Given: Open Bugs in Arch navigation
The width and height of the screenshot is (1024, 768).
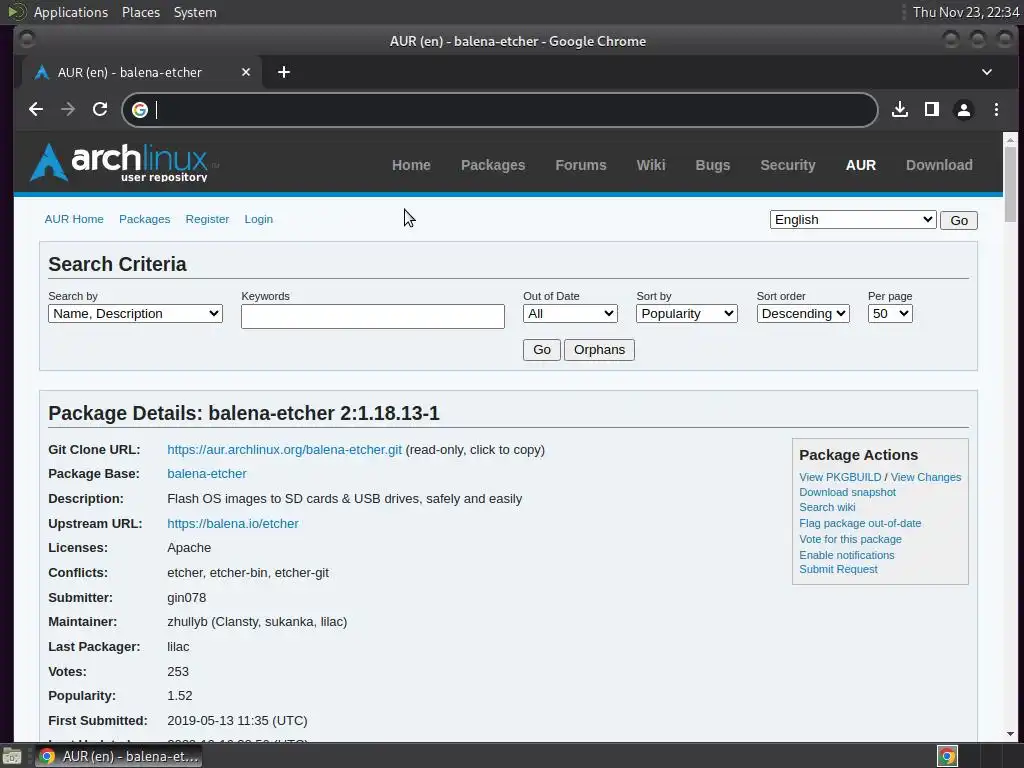Looking at the screenshot, I should [x=712, y=165].
